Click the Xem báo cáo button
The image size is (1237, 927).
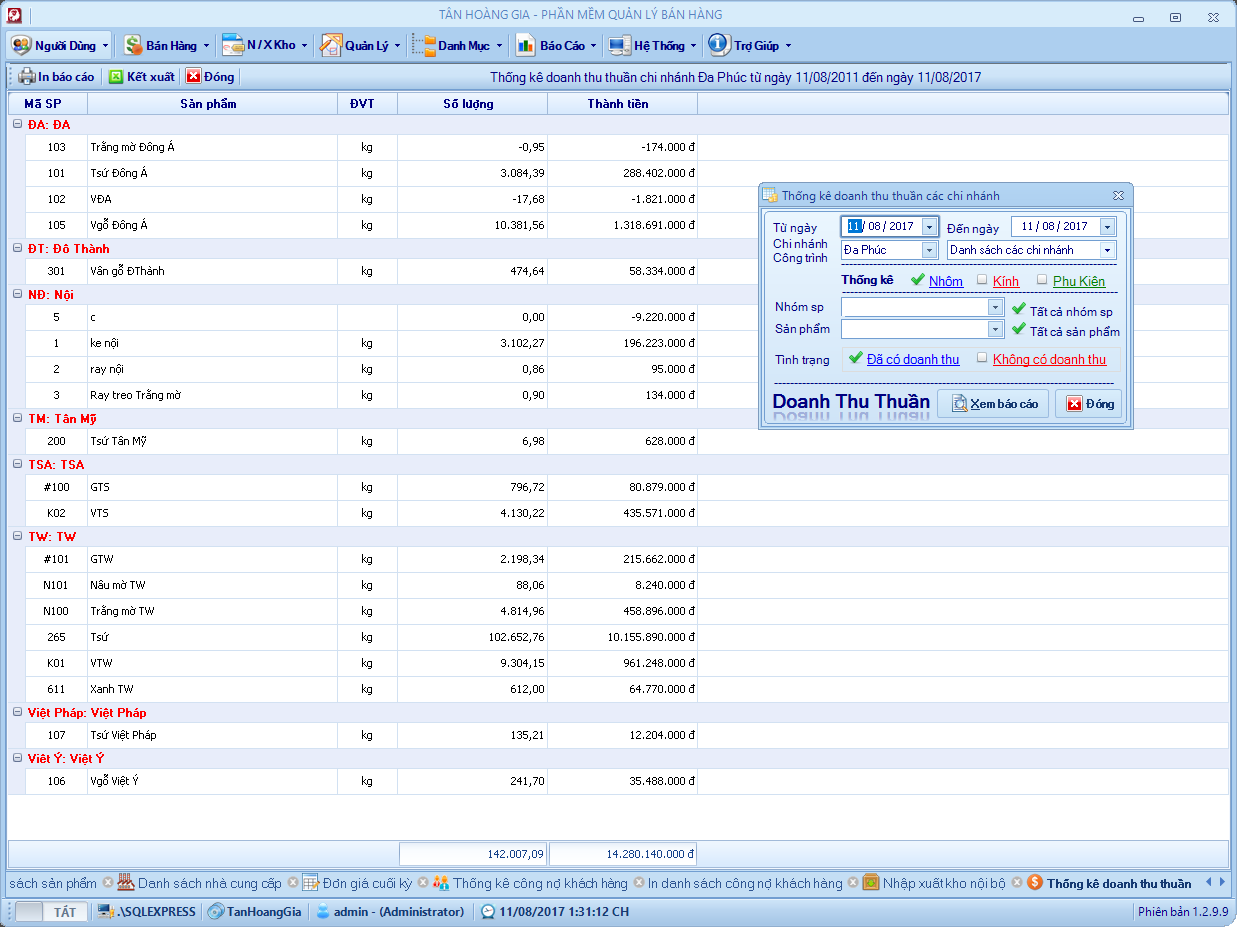[993, 404]
